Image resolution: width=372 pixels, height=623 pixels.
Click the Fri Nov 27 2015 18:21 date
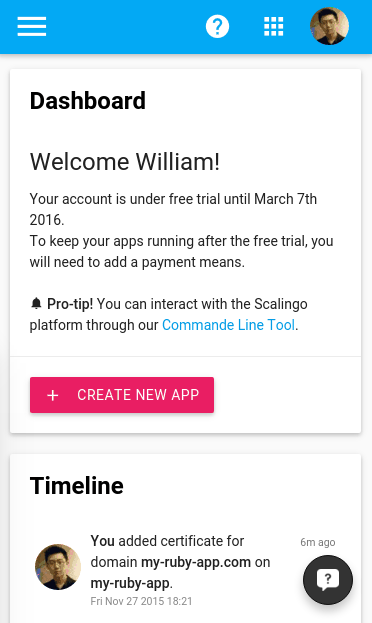[x=141, y=601]
